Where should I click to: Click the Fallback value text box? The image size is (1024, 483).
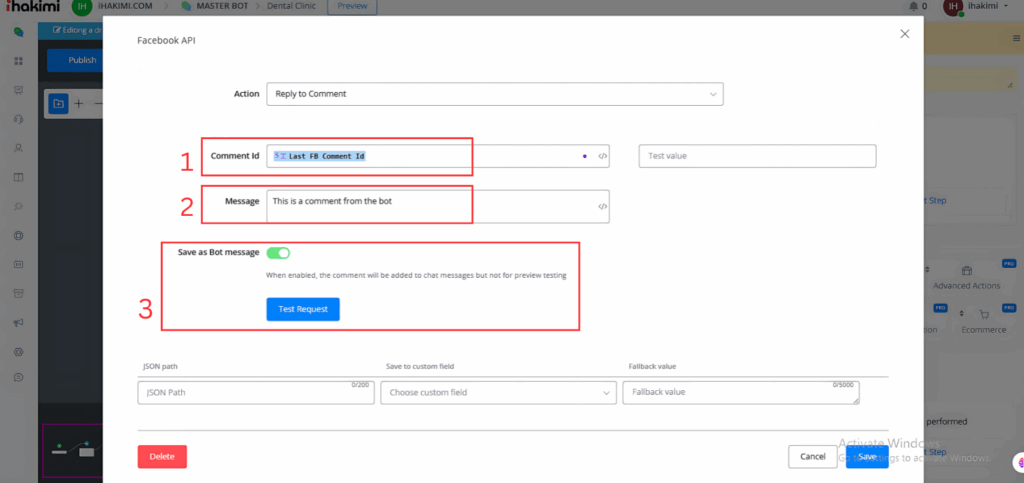(740, 393)
